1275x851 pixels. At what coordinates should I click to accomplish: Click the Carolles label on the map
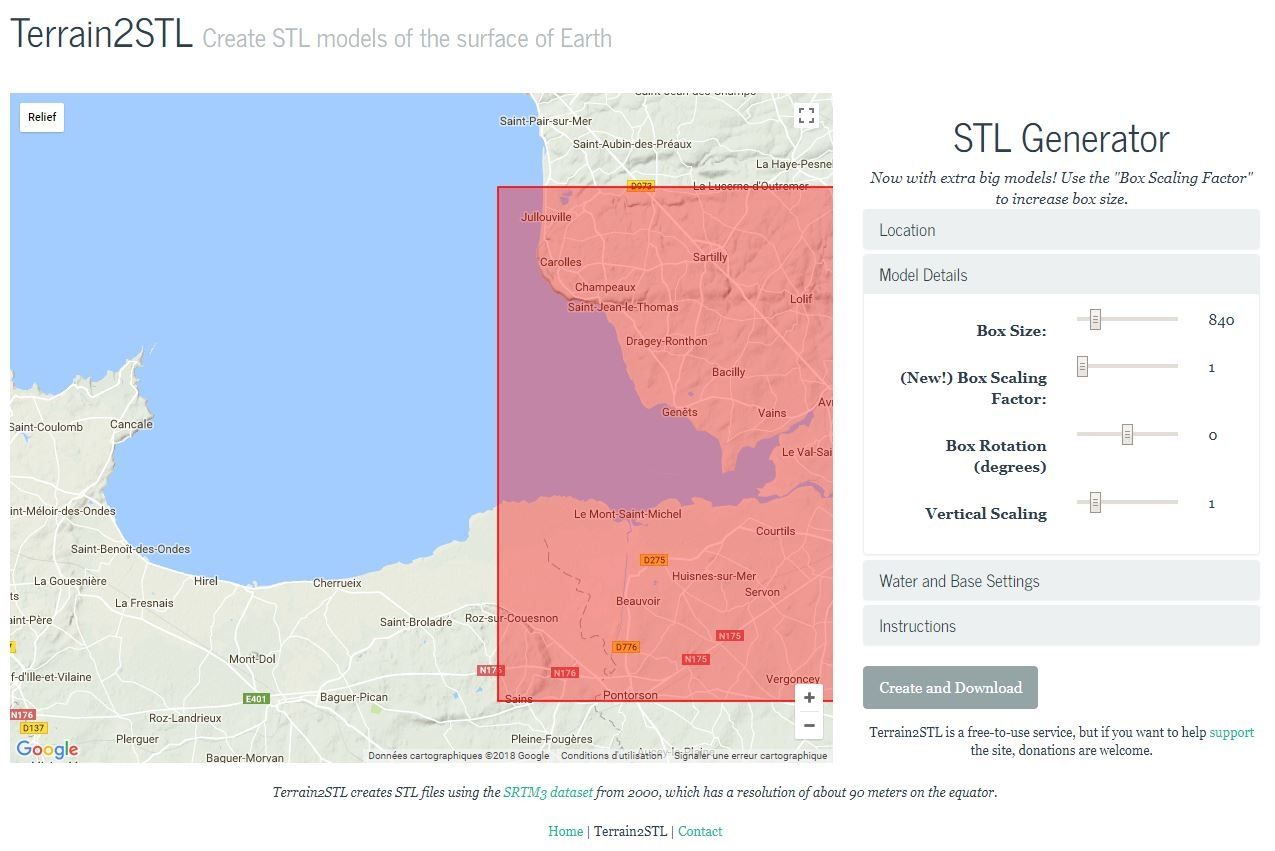560,262
